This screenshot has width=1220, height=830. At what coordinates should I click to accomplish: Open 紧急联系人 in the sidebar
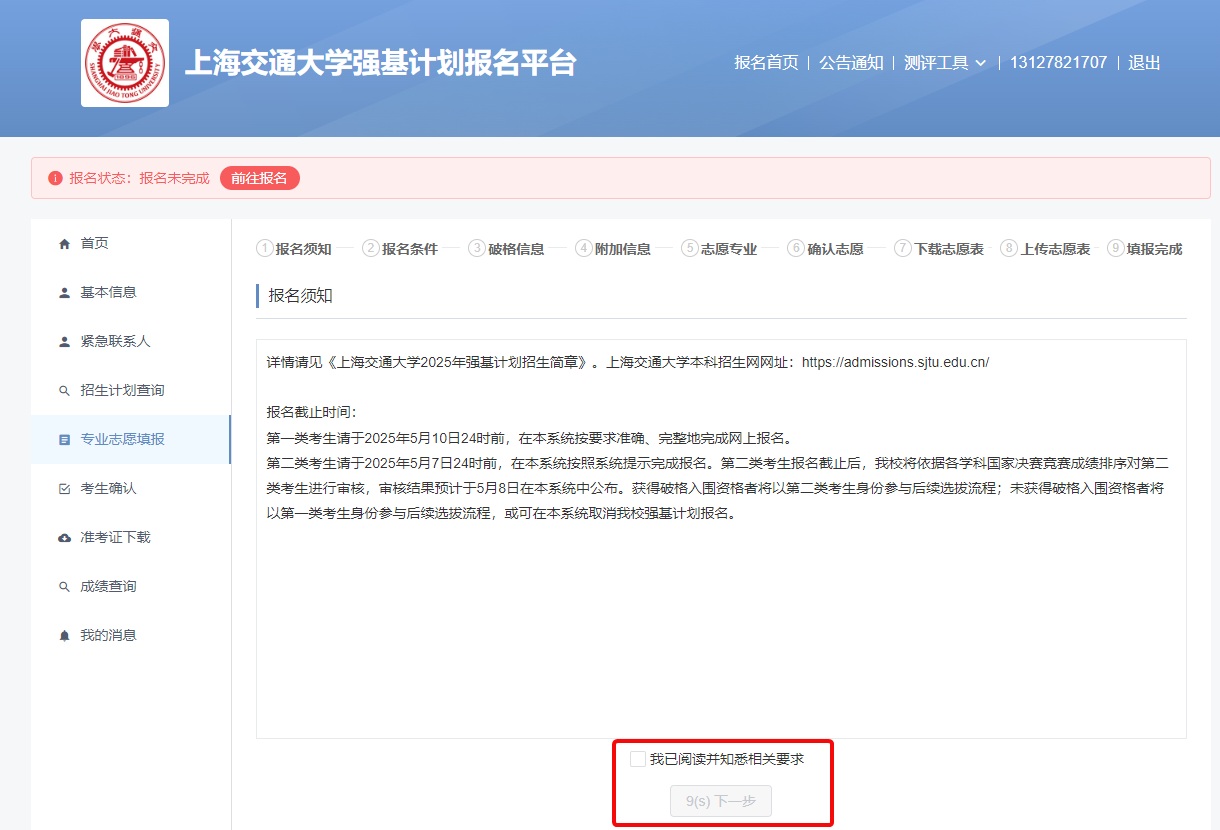click(131, 342)
